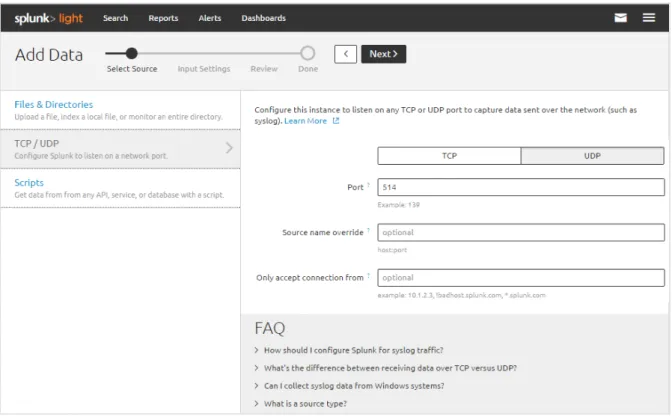The width and height of the screenshot is (672, 417).
Task: Click the external link icon beside Learn More
Action: [x=336, y=121]
